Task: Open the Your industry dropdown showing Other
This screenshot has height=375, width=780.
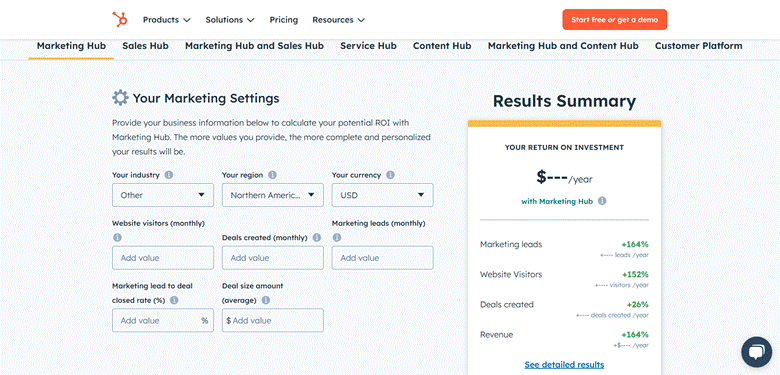Action: click(x=163, y=195)
